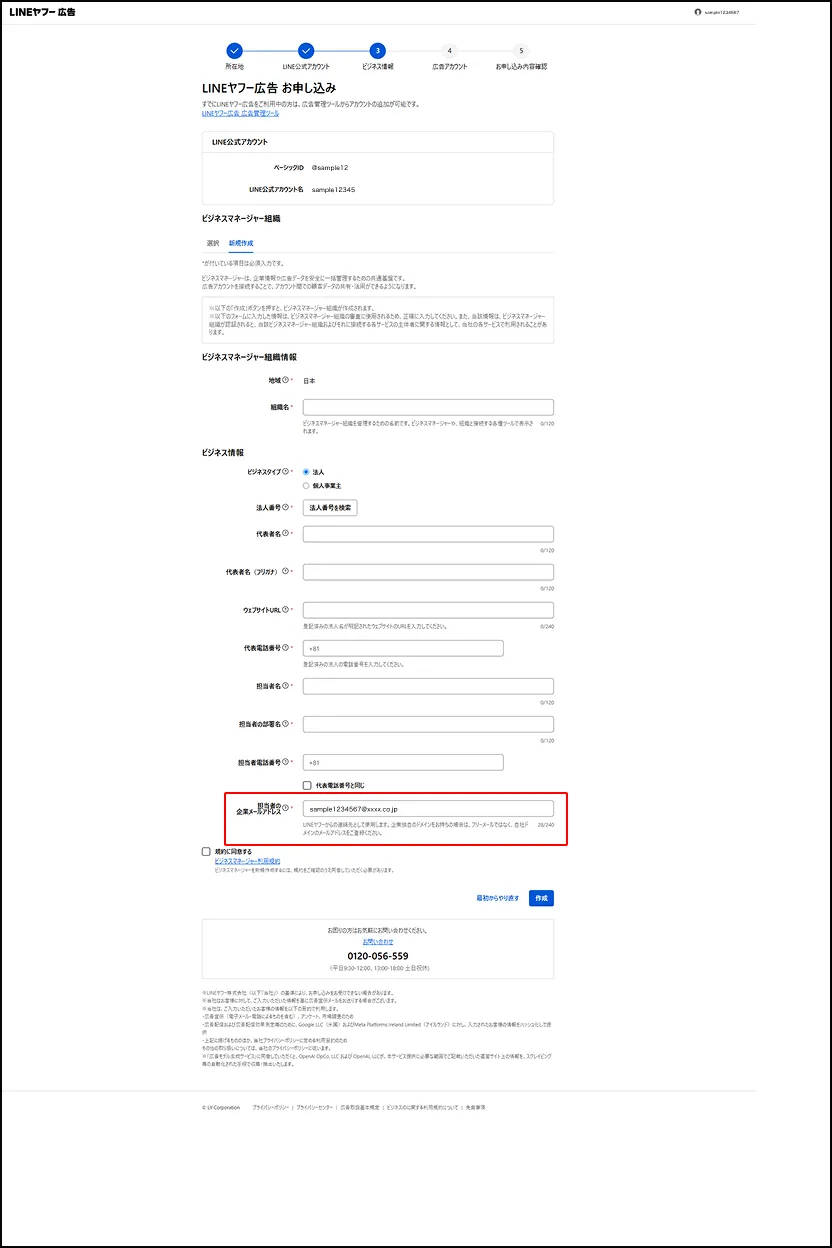
Task: Click the help icon next to 代表電話番号
Action: point(286,647)
